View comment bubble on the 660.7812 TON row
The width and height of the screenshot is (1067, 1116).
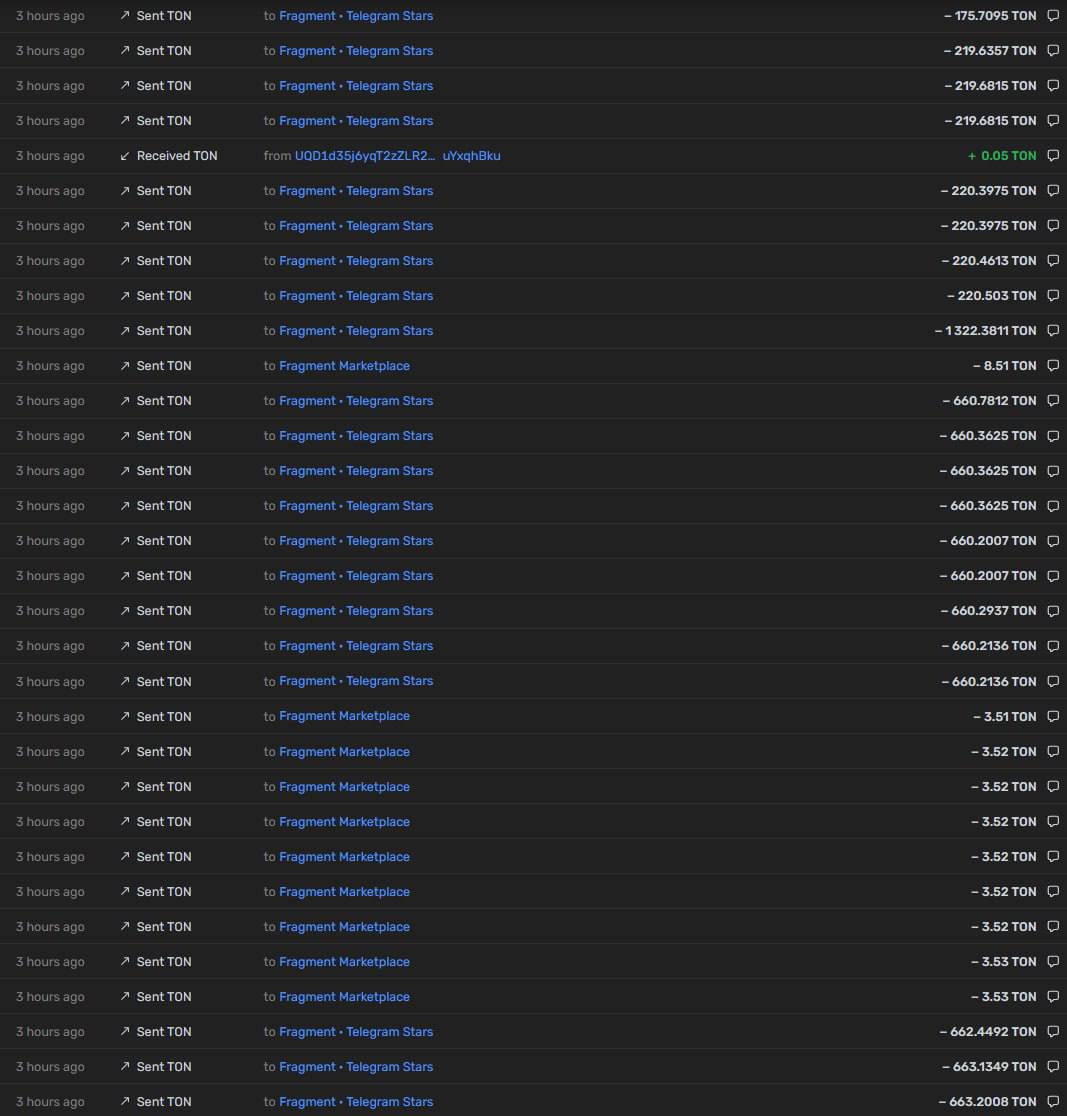(x=1053, y=401)
